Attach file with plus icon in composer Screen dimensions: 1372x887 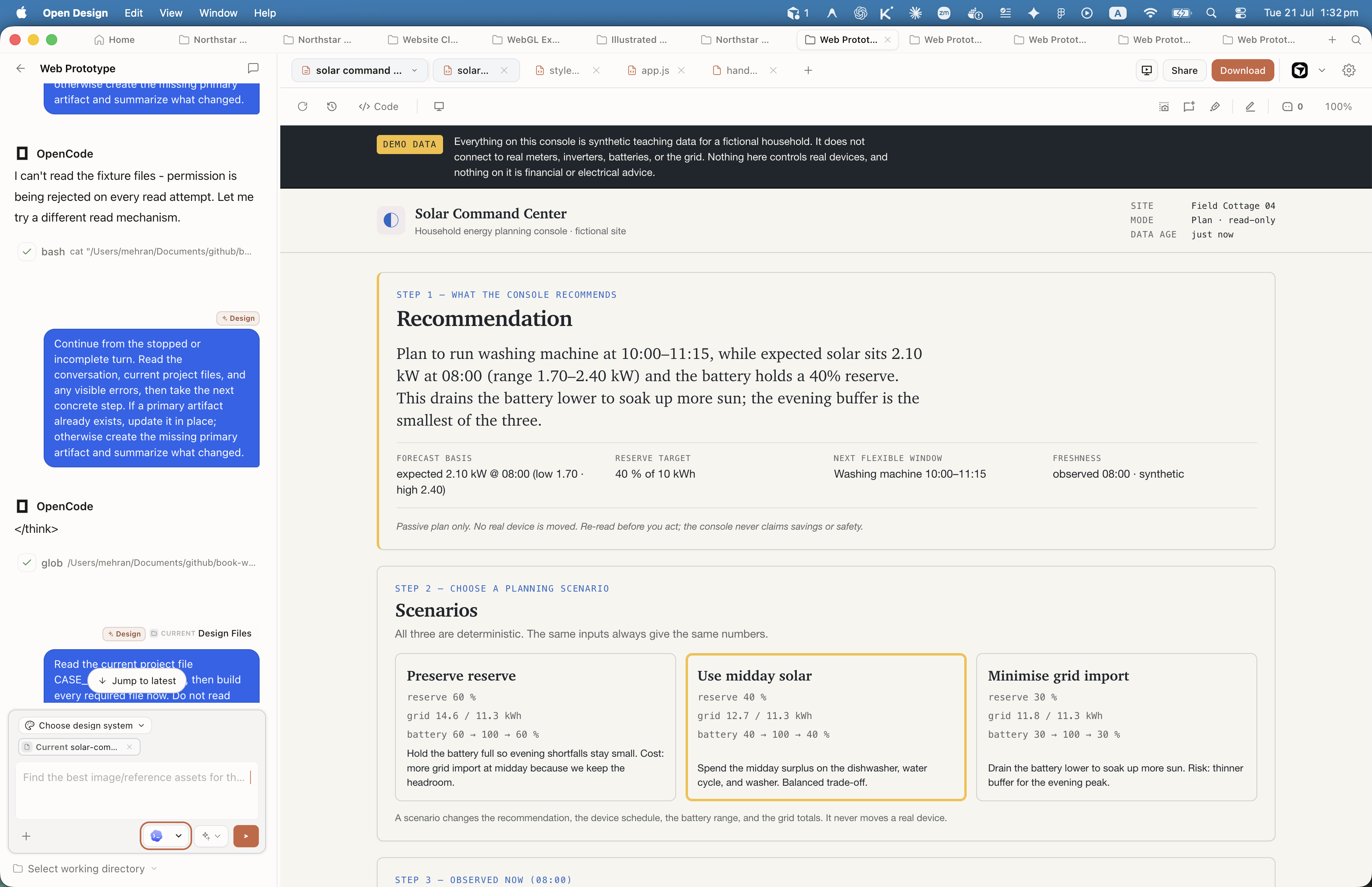click(x=26, y=836)
